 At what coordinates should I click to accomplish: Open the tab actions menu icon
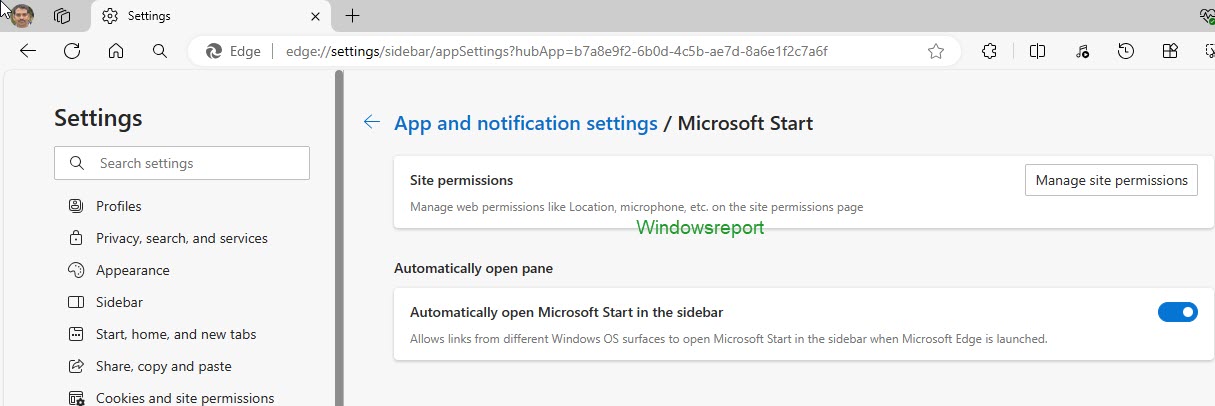point(62,16)
